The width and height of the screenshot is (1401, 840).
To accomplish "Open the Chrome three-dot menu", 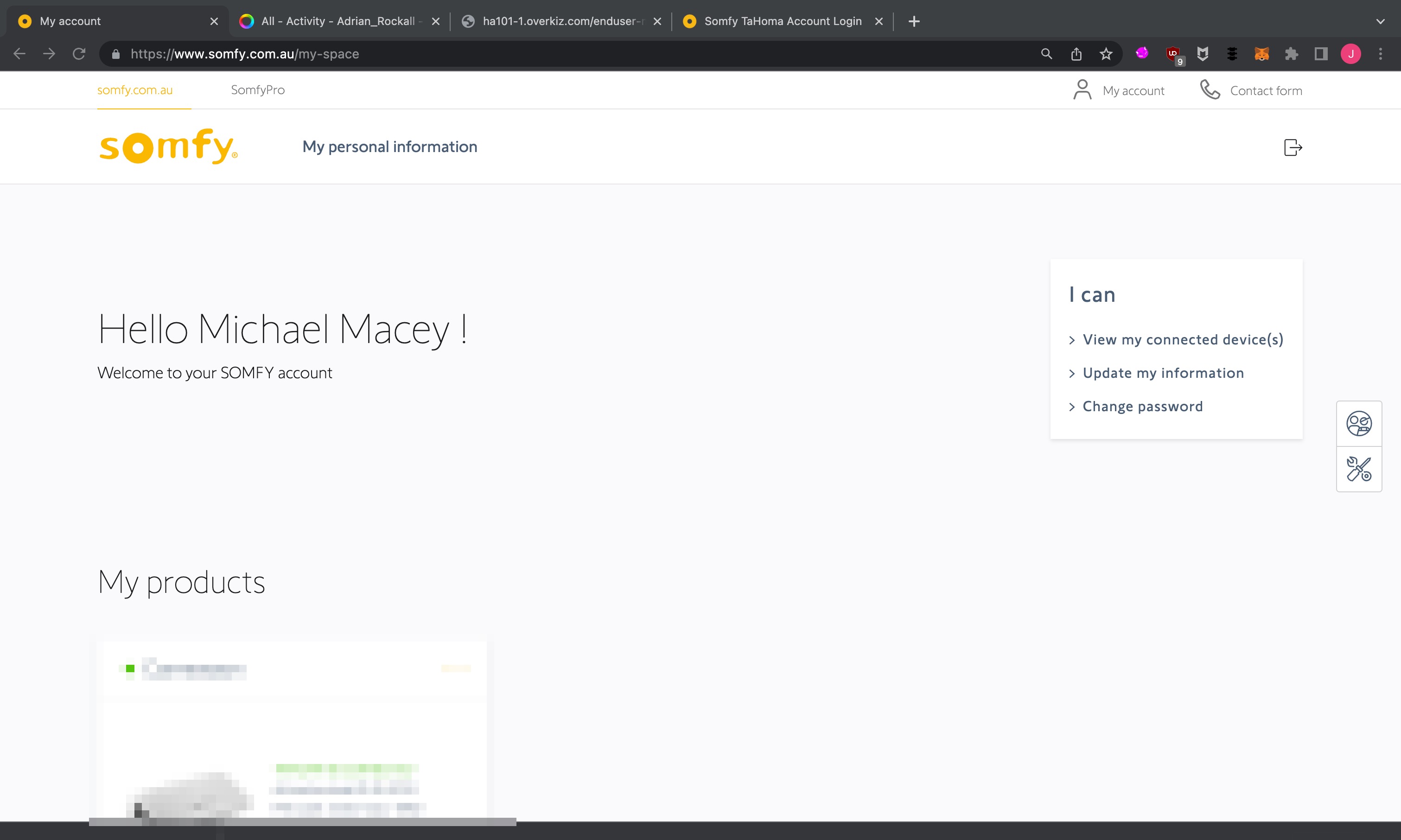I will [1380, 54].
